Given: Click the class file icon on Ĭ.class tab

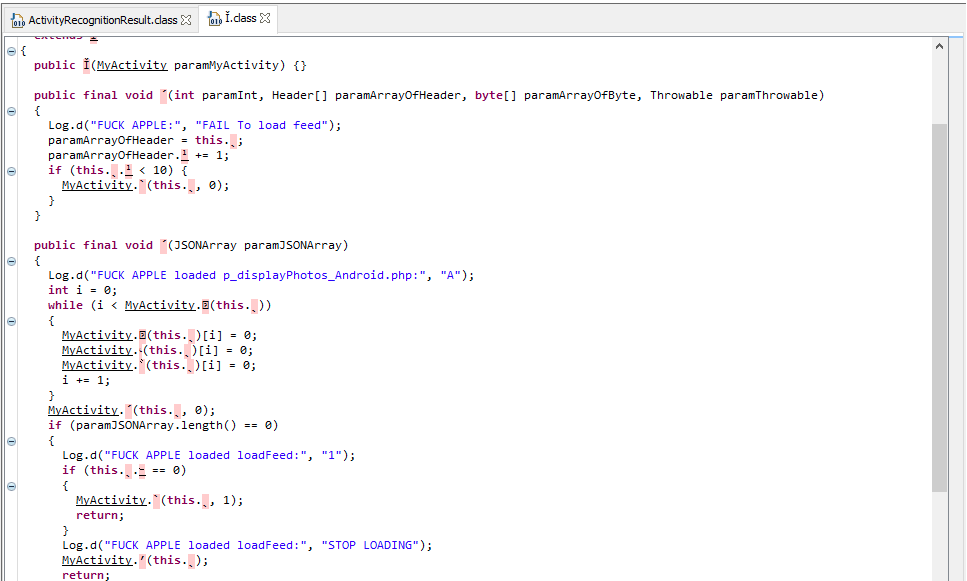Looking at the screenshot, I should pyautogui.click(x=215, y=19).
